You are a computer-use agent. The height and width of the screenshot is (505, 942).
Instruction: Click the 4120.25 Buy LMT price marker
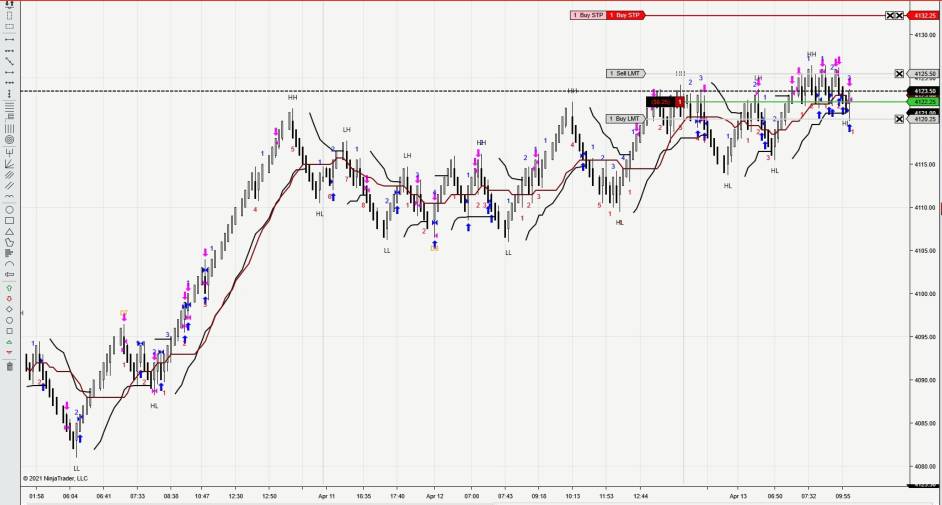click(924, 119)
